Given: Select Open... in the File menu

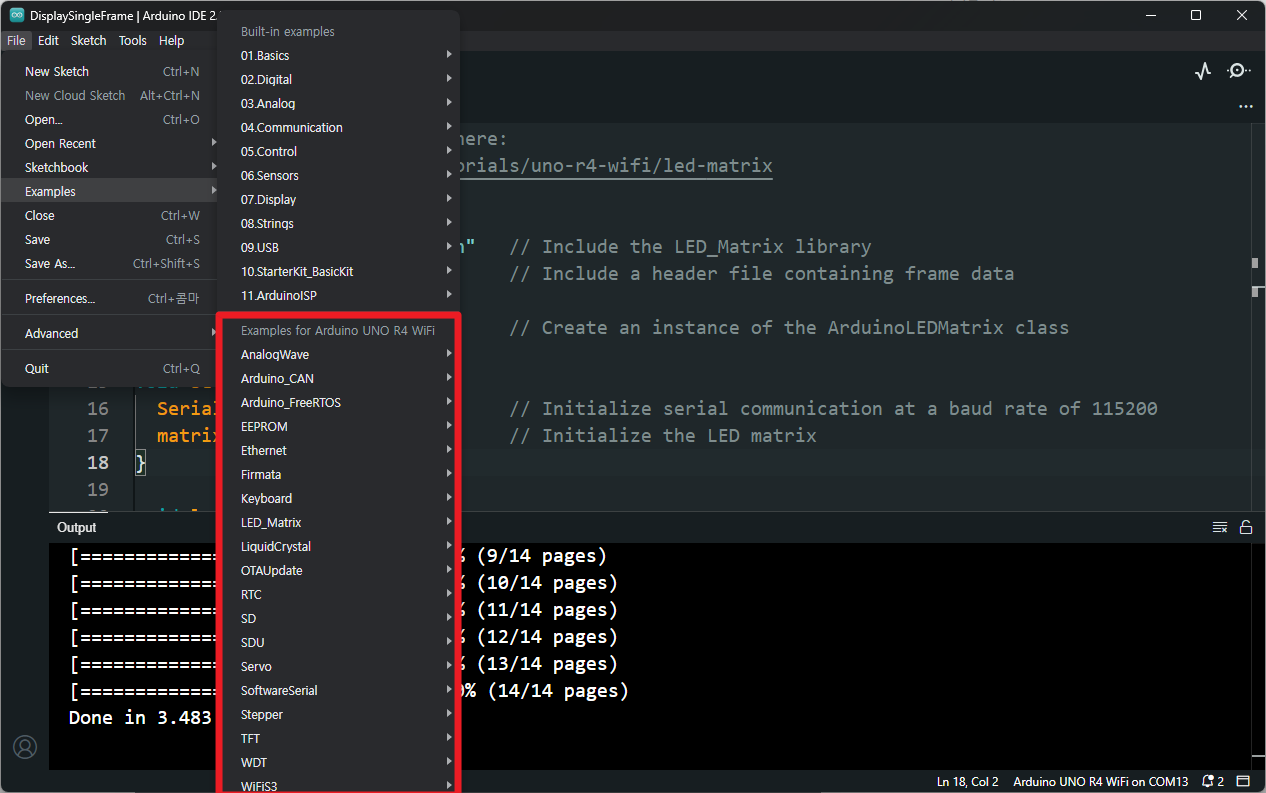Looking at the screenshot, I should [x=110, y=120].
